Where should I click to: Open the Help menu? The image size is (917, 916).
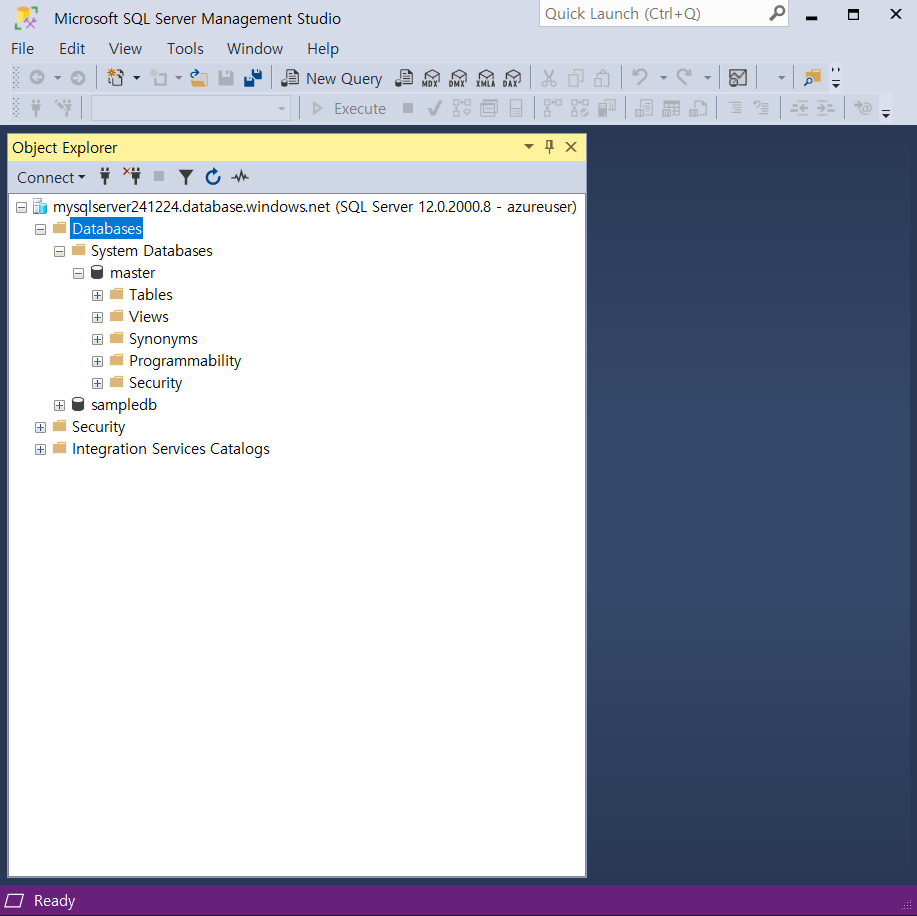click(x=323, y=49)
